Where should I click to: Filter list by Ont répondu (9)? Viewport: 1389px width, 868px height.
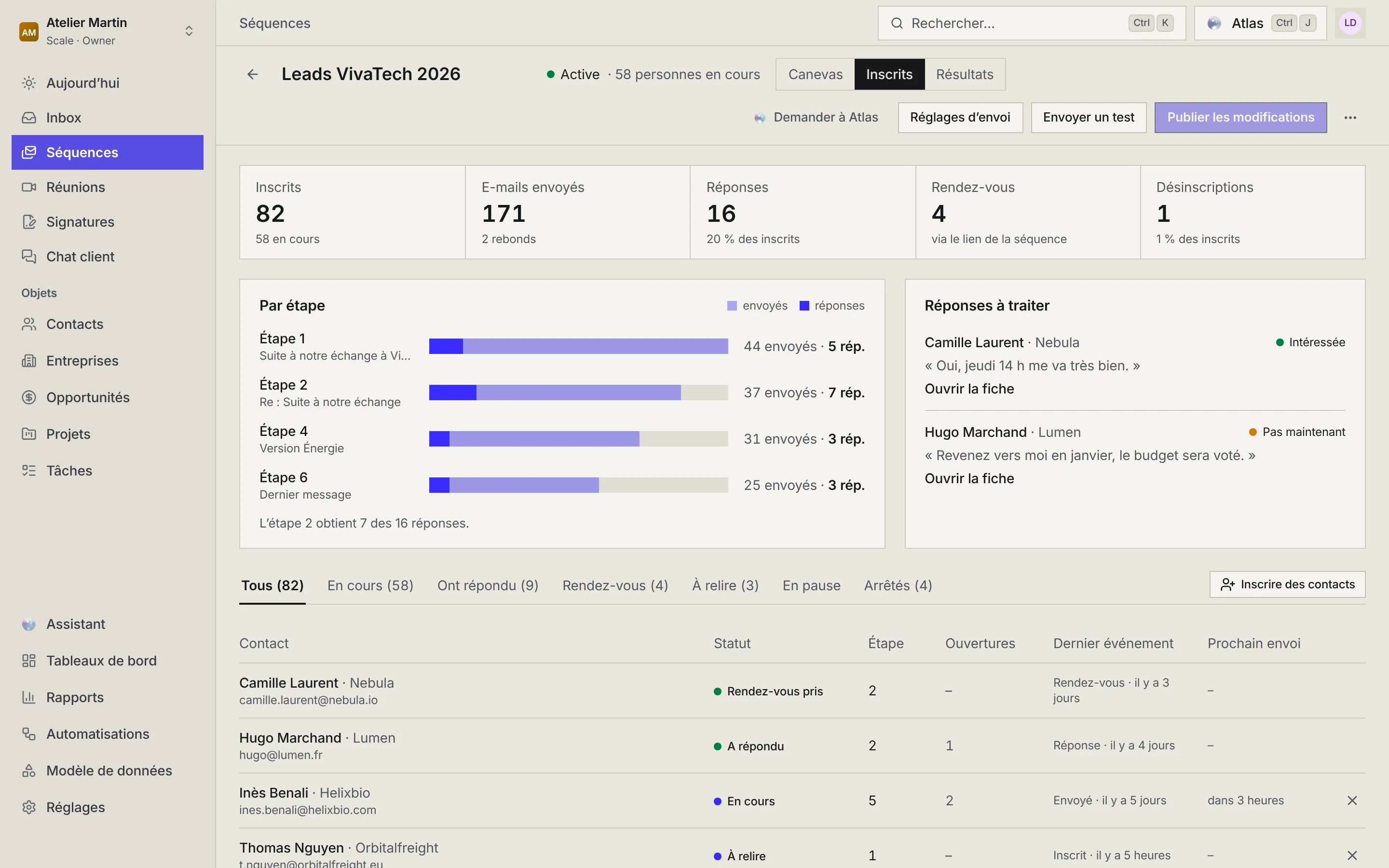point(488,585)
